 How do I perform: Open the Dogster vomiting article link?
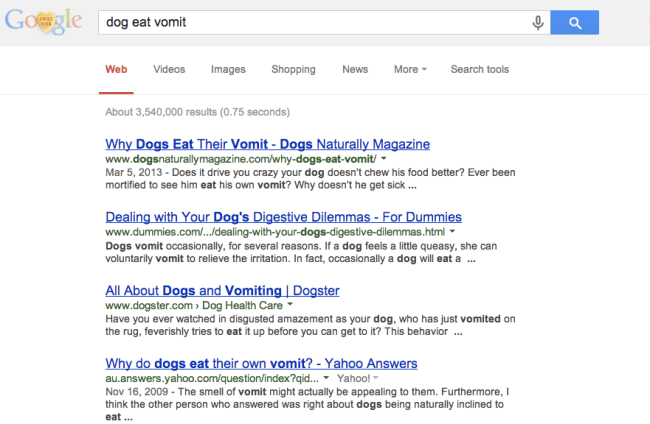coord(222,290)
